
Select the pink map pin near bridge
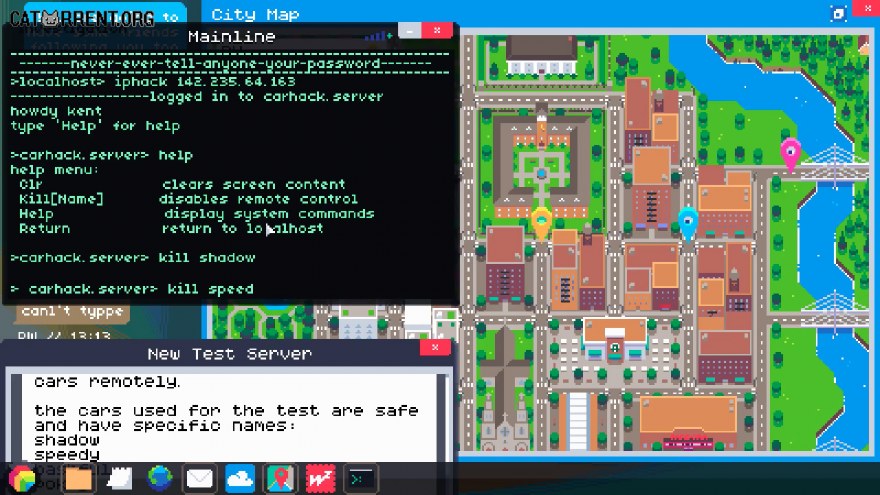click(790, 154)
